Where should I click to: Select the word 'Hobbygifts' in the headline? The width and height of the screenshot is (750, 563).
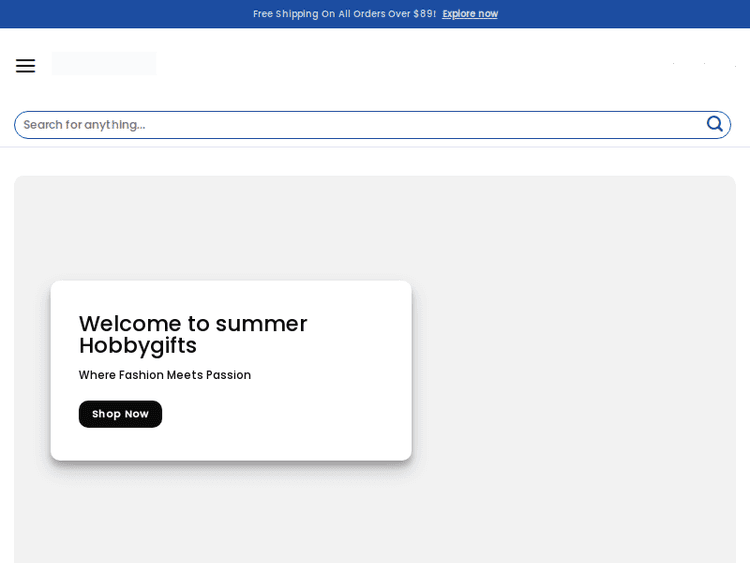138,346
